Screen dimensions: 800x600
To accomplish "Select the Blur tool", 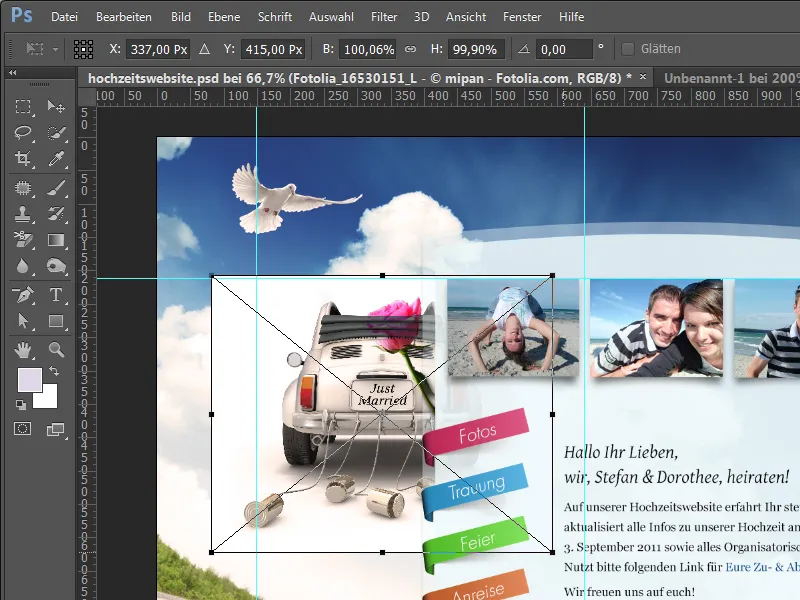I will click(x=23, y=266).
